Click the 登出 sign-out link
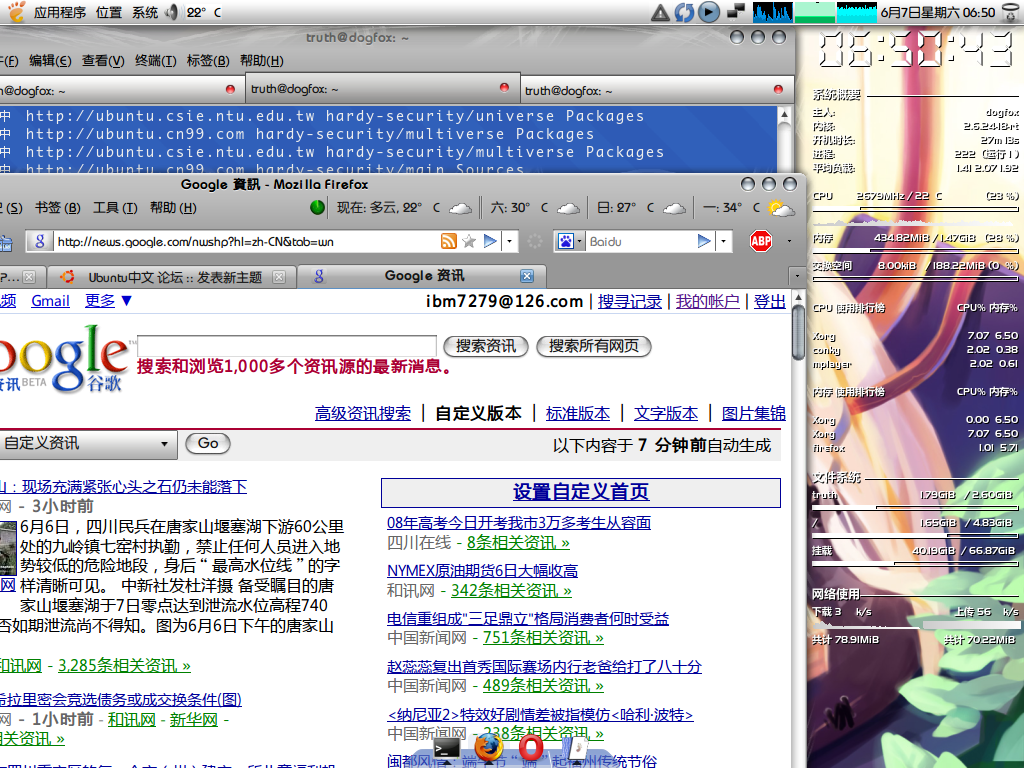Screen dimensions: 1024x768 769,301
